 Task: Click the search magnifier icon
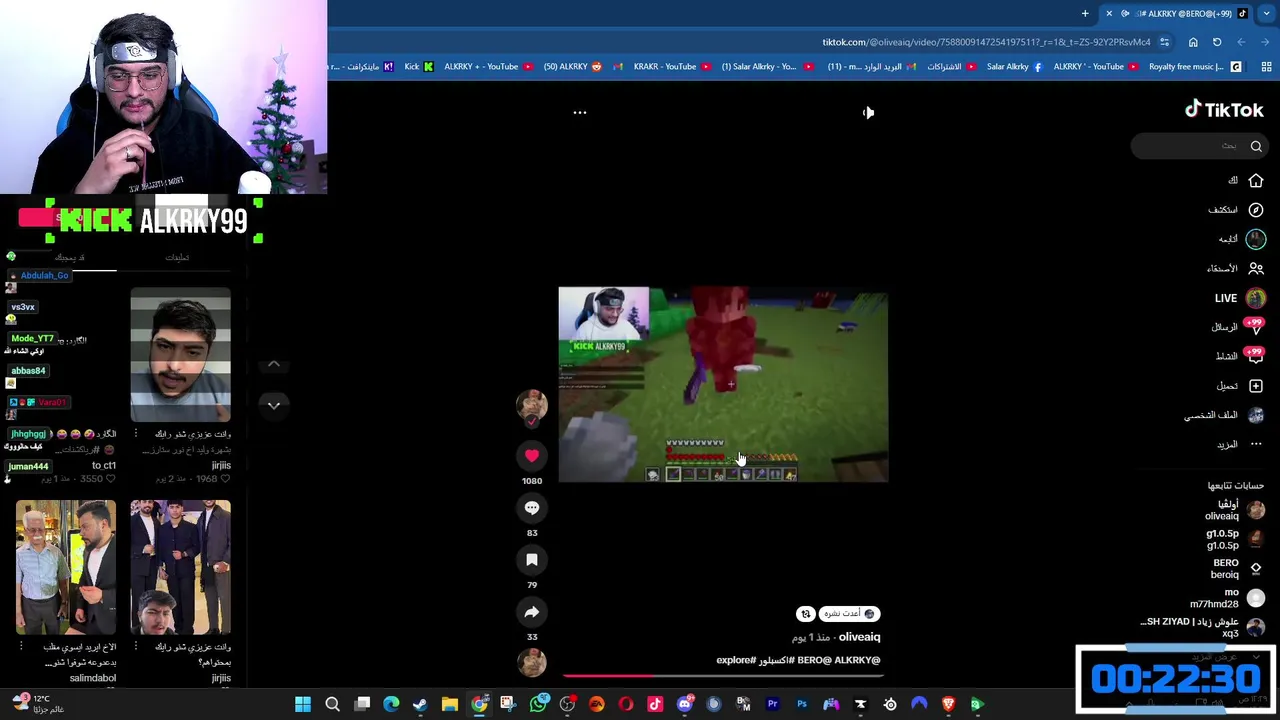pyautogui.click(x=1256, y=146)
